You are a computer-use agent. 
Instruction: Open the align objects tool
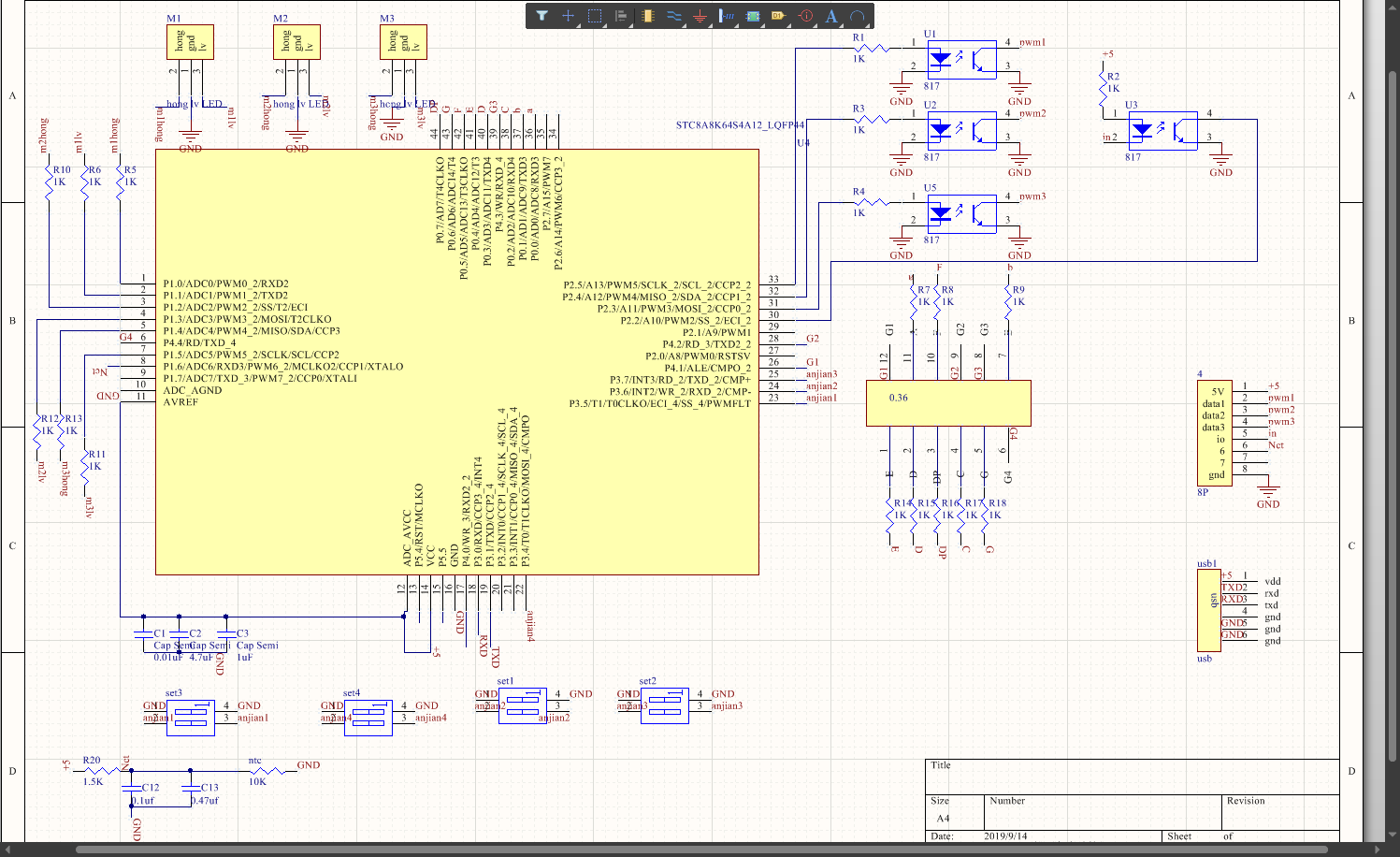click(x=621, y=16)
